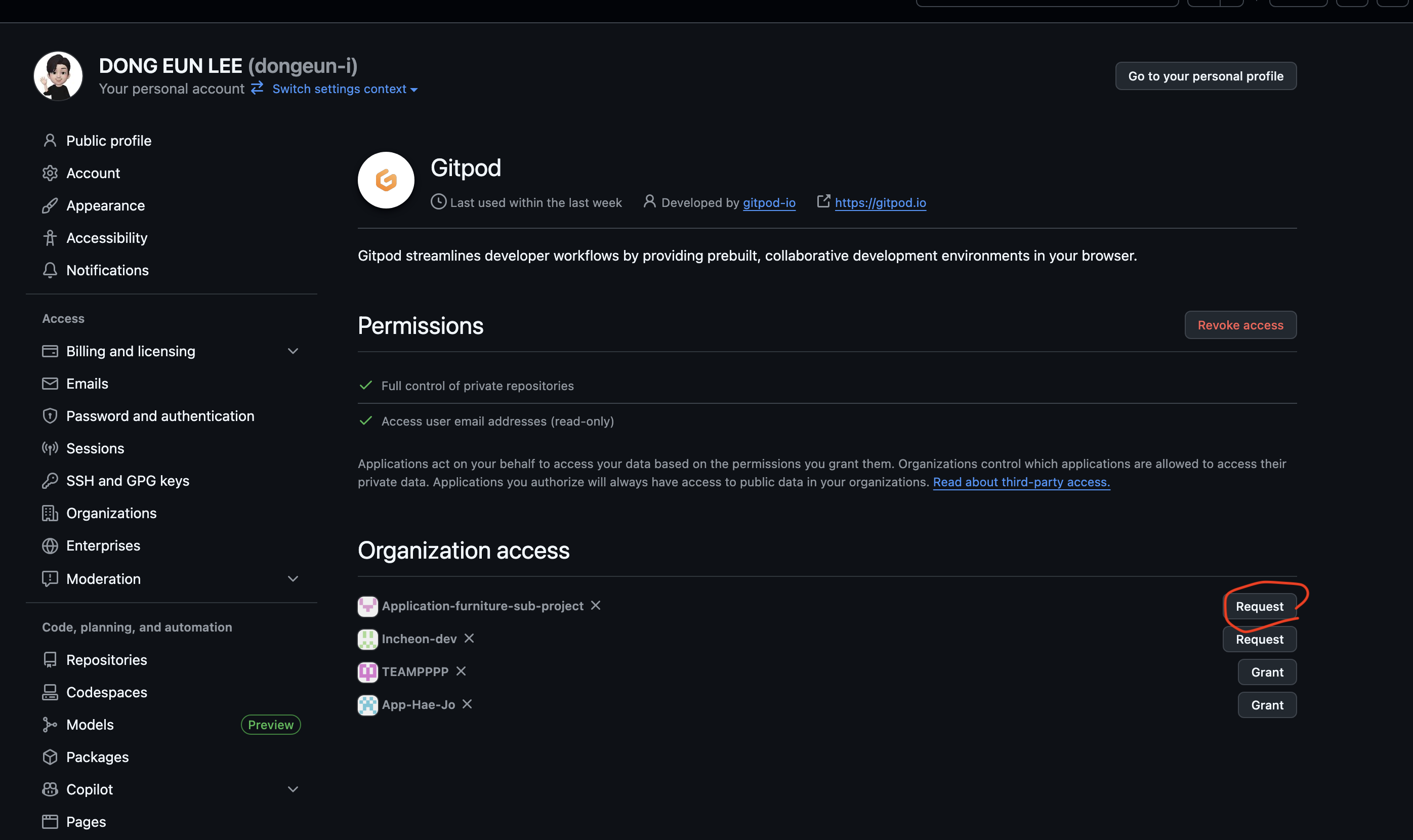The width and height of the screenshot is (1413, 840).
Task: Open the SSH and GPG keys settings
Action: tap(128, 481)
